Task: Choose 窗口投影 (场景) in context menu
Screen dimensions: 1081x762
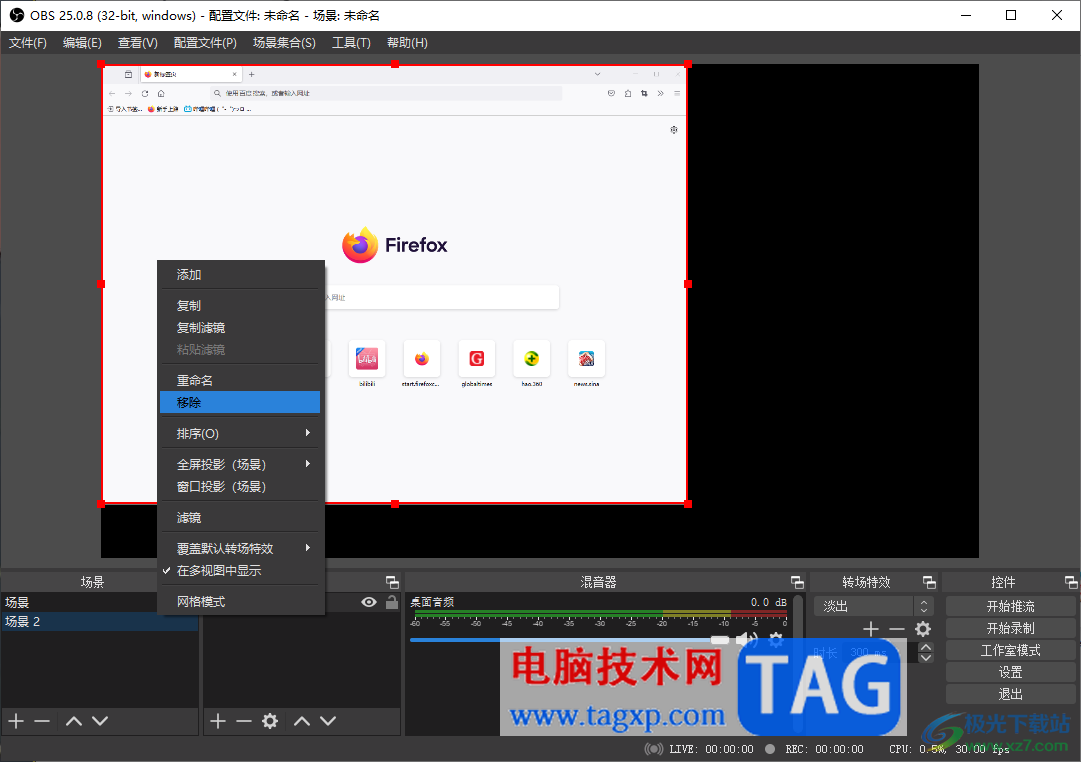Action: point(239,487)
